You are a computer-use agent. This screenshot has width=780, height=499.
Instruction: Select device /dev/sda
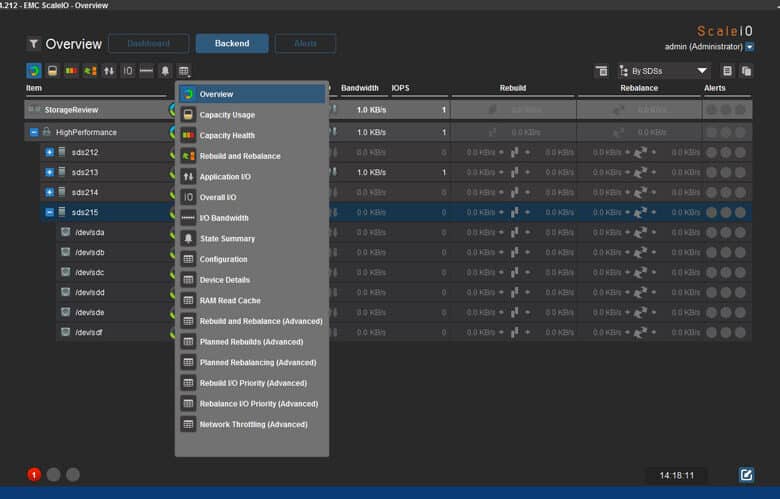90,232
